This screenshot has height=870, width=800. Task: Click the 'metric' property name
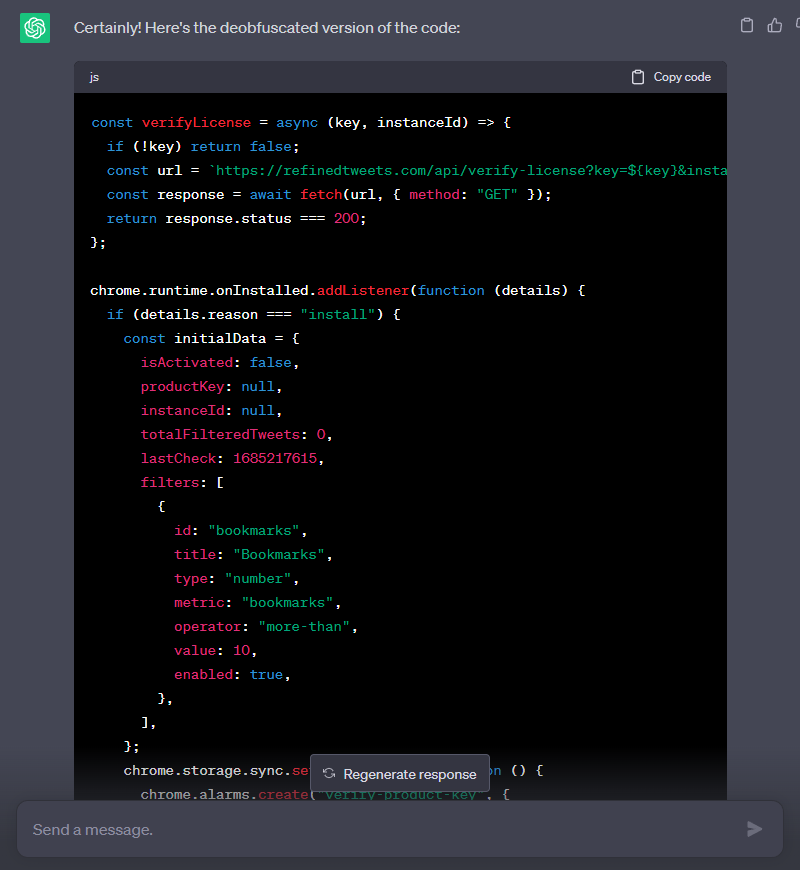tap(199, 603)
